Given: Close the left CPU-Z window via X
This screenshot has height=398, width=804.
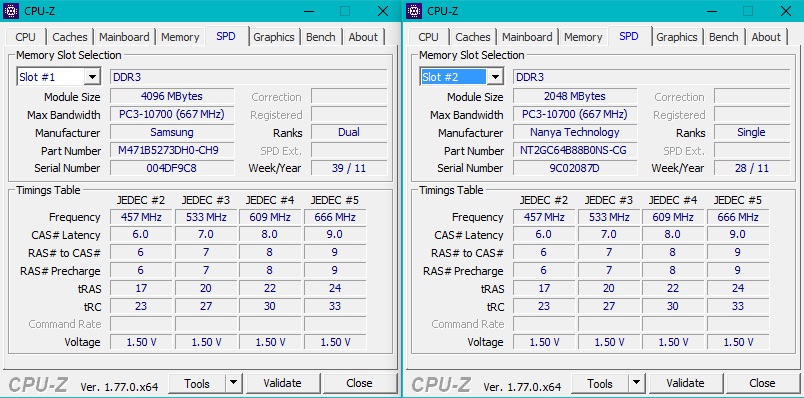Looking at the screenshot, I should [x=383, y=11].
